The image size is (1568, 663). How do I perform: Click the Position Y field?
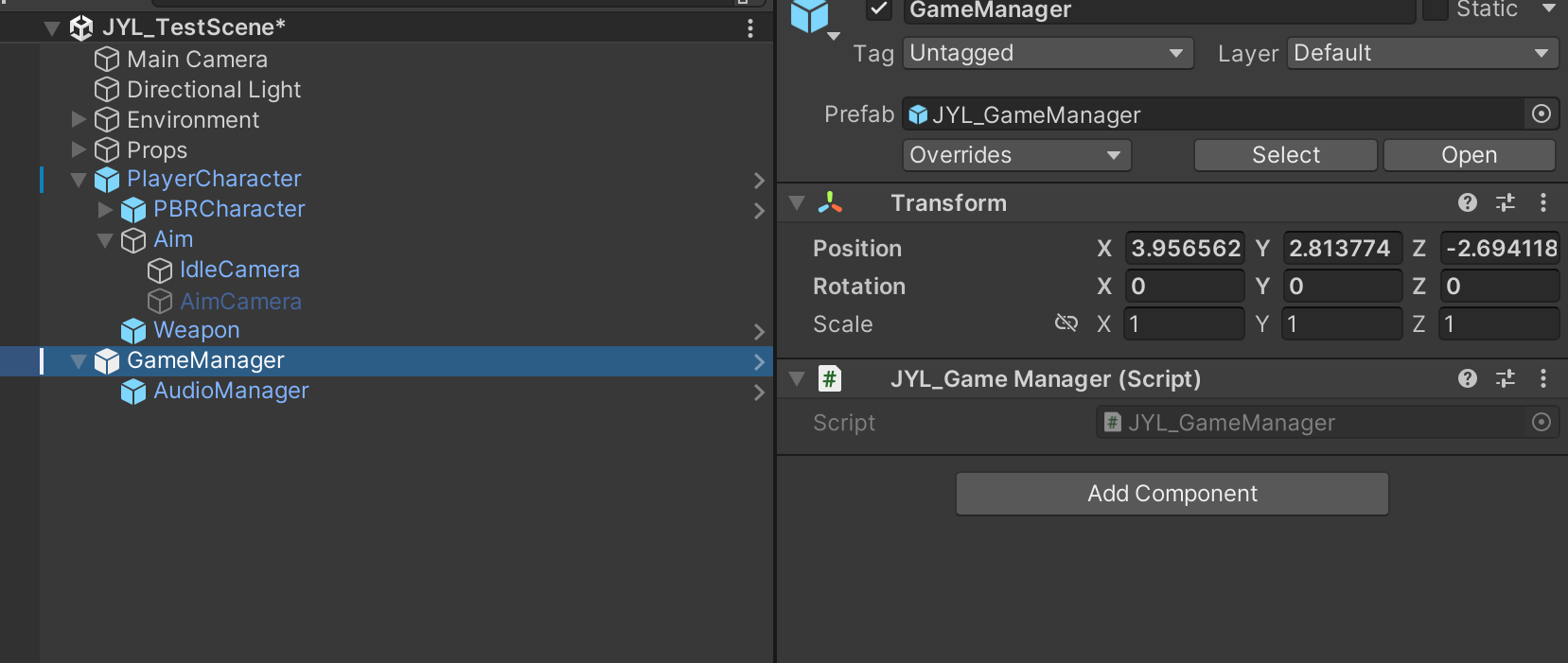click(x=1342, y=248)
